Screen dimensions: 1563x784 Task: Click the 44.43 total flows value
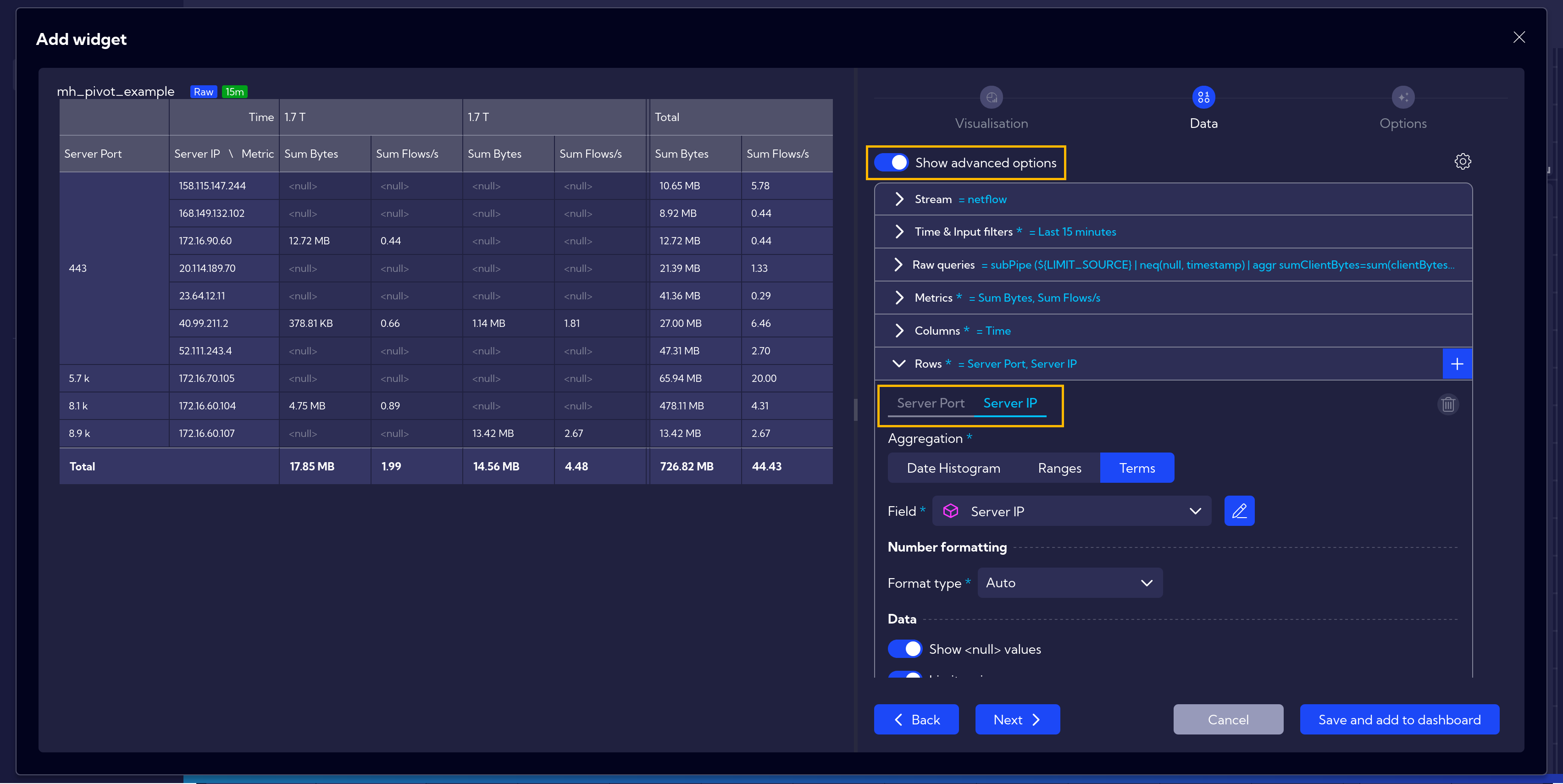(x=766, y=466)
